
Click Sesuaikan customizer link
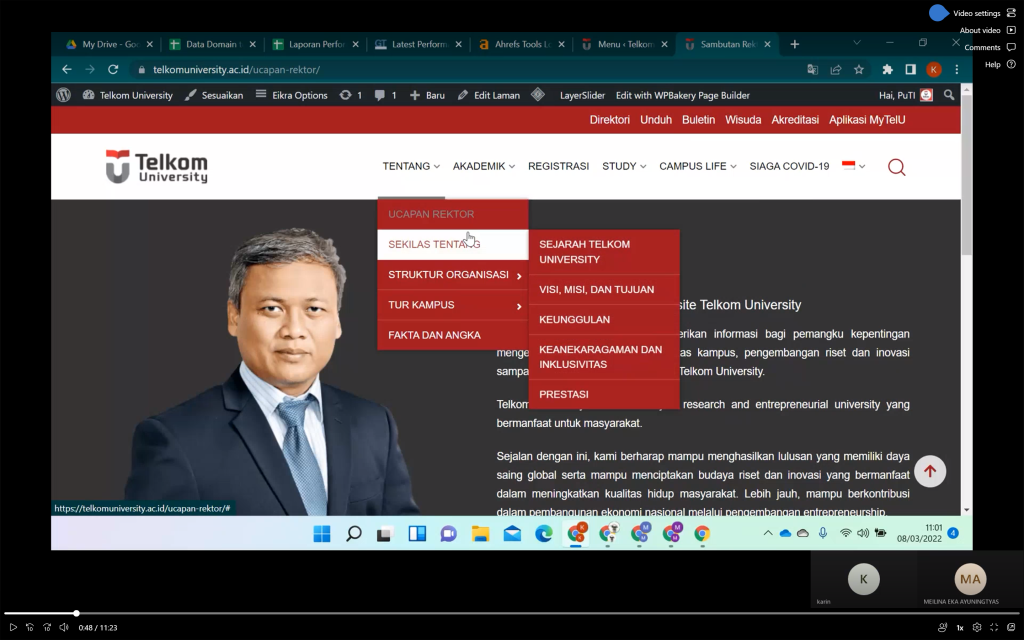point(214,95)
